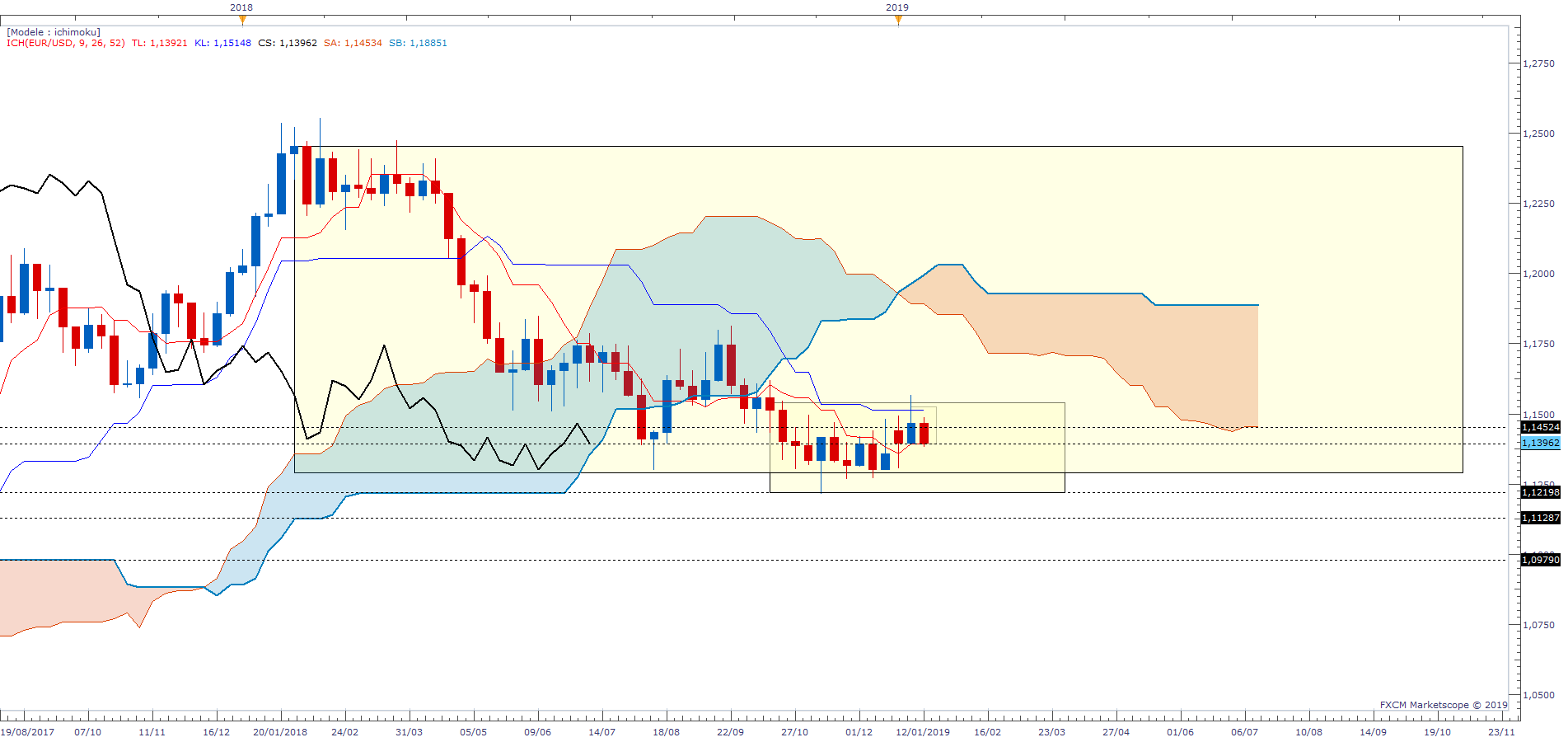Click the 12/01/2019 date on the time axis

tap(923, 732)
